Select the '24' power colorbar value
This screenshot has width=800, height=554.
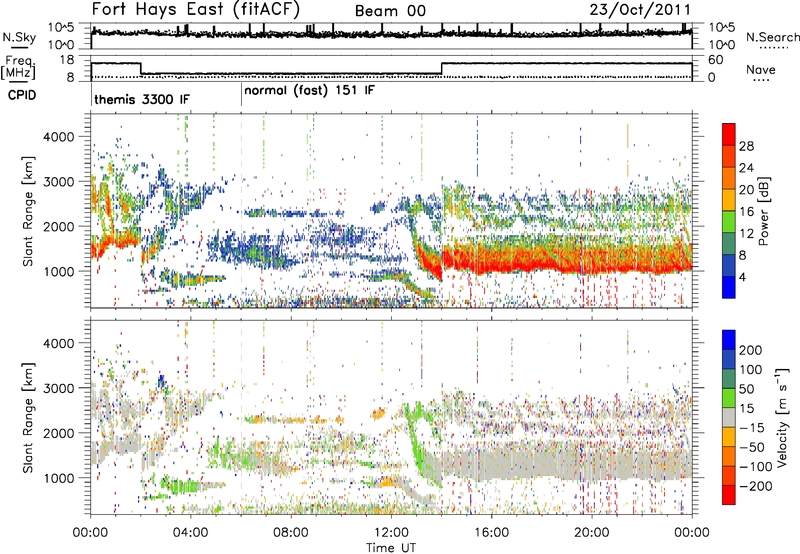pyautogui.click(x=746, y=168)
